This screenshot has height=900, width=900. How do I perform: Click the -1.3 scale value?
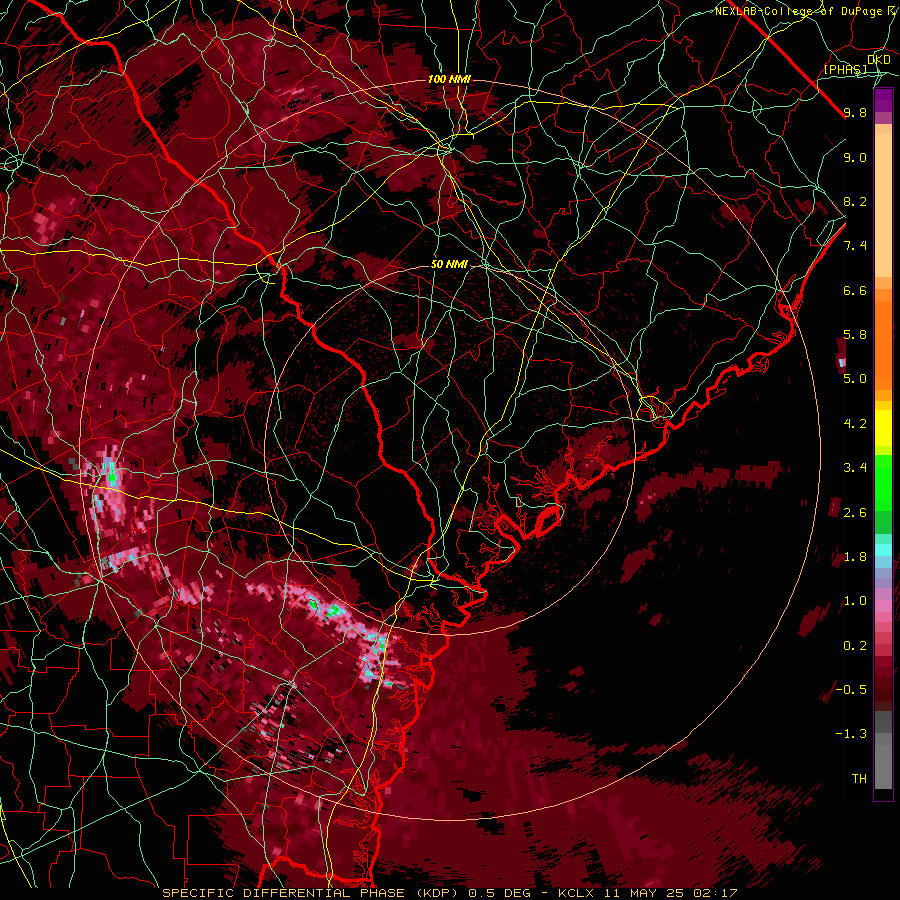click(x=851, y=734)
